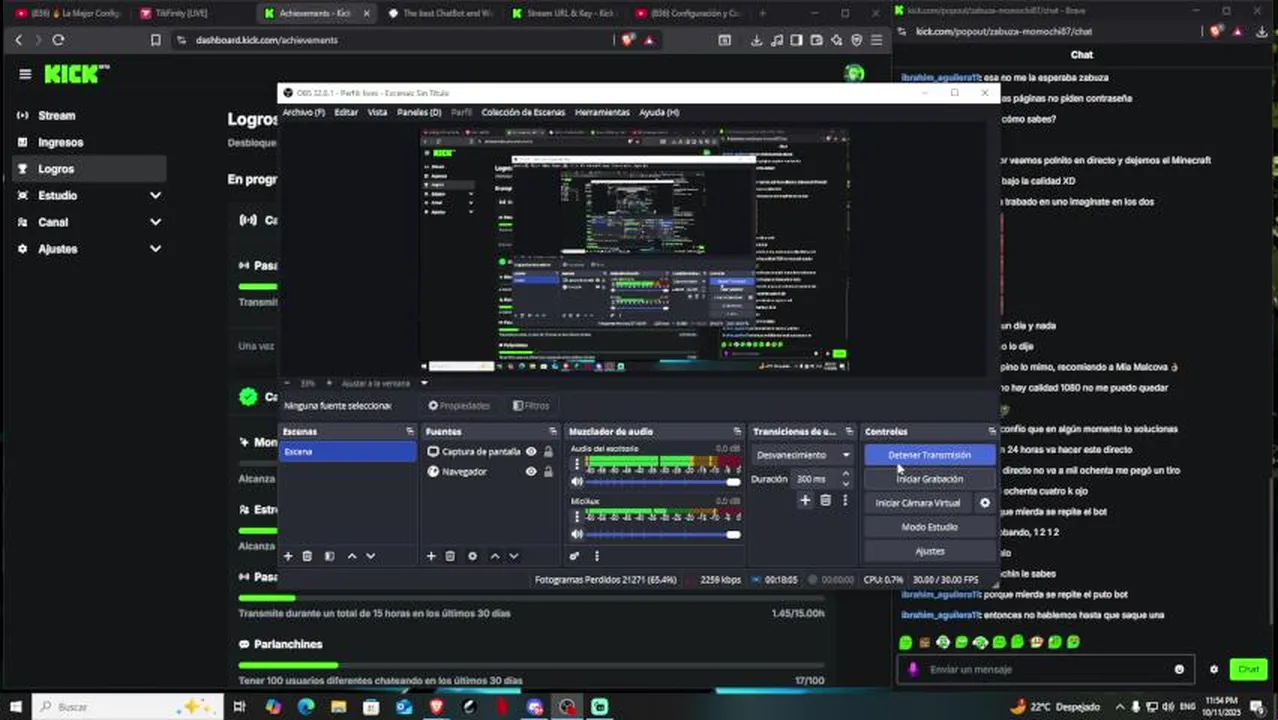The height and width of the screenshot is (720, 1278).
Task: Open transition properties three-dot menu
Action: (x=844, y=500)
